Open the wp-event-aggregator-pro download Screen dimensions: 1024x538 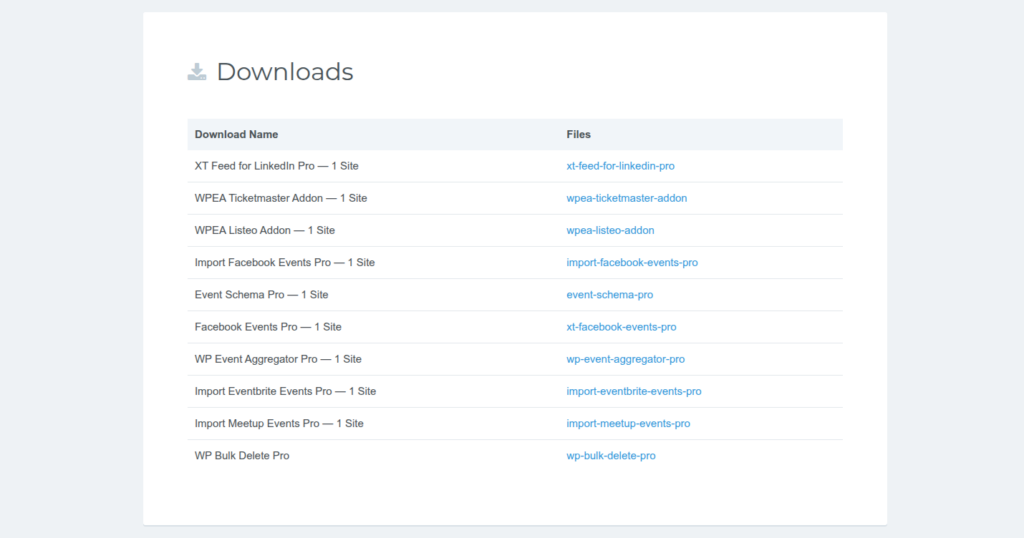coord(625,359)
